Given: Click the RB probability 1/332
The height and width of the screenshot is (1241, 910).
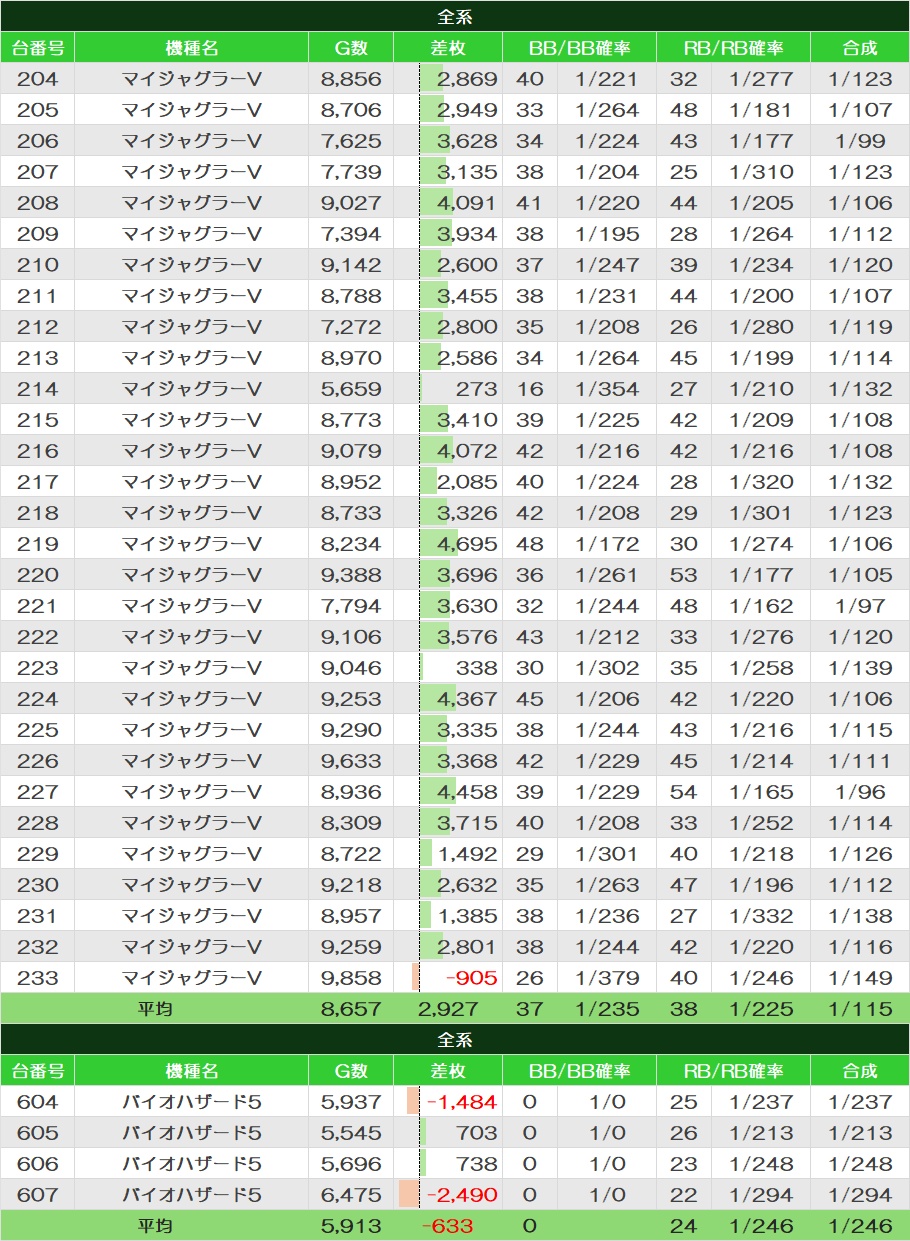Looking at the screenshot, I should tap(761, 916).
